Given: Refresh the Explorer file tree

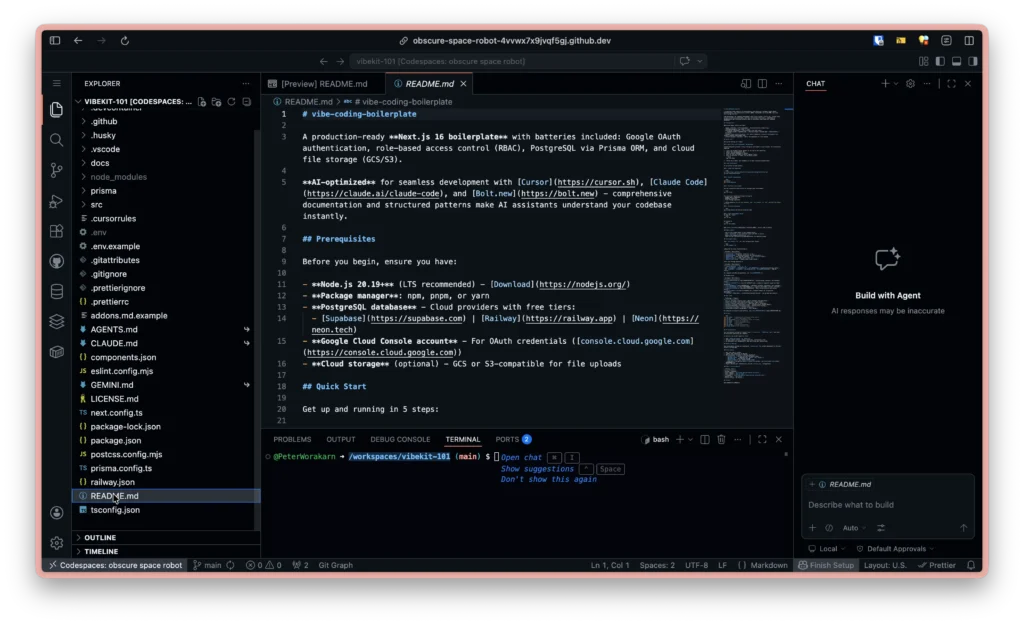Looking at the screenshot, I should pyautogui.click(x=231, y=102).
